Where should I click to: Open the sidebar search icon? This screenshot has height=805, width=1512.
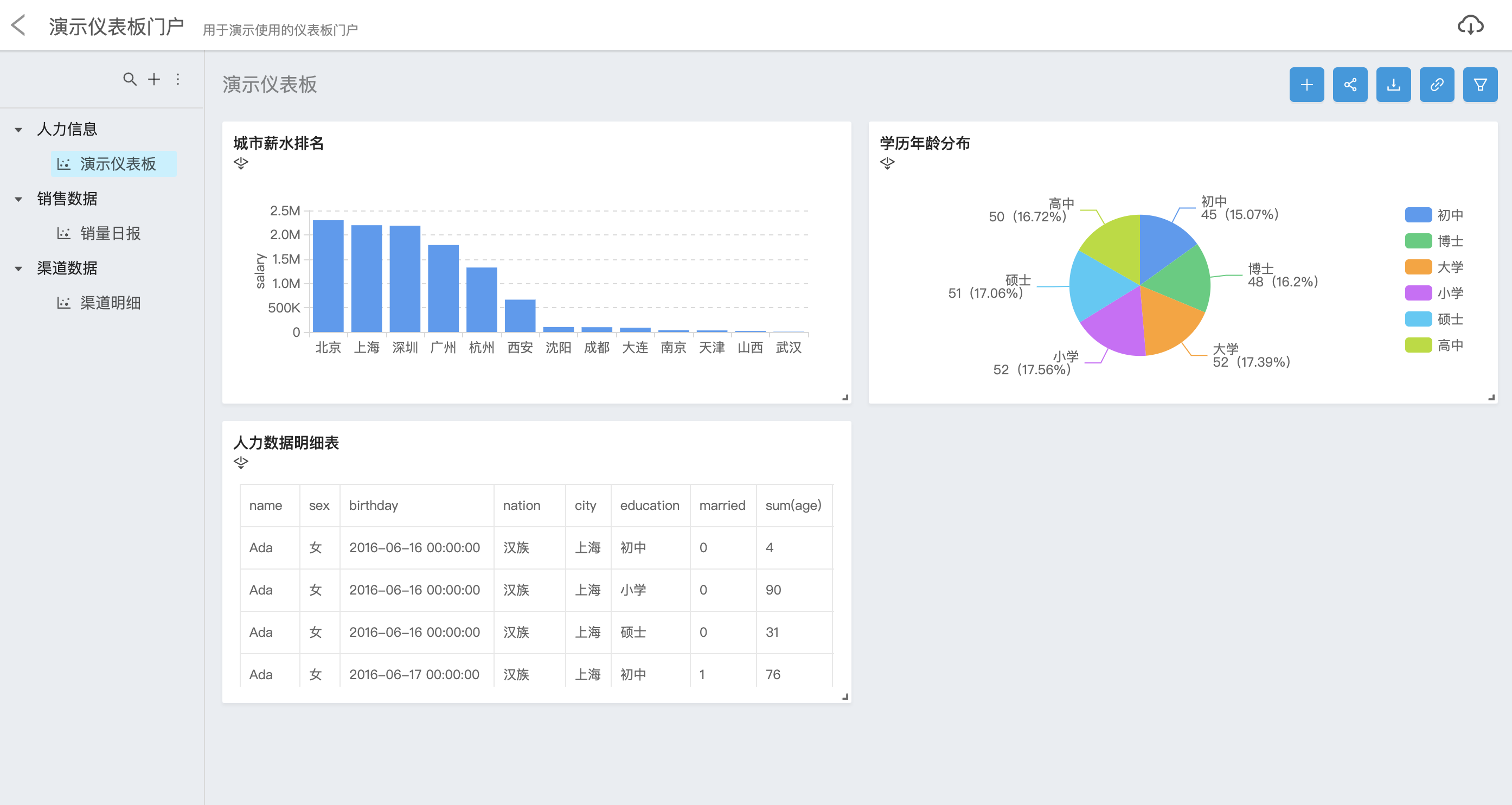[x=130, y=79]
